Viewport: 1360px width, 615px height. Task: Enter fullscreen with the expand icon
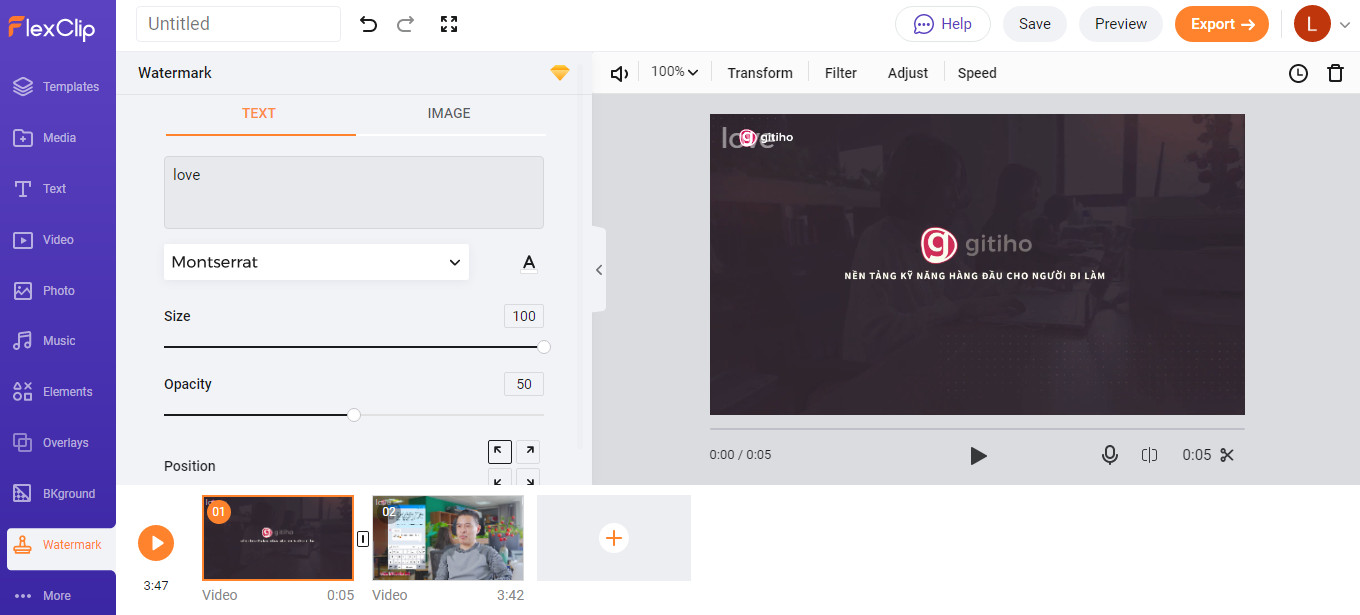(449, 24)
